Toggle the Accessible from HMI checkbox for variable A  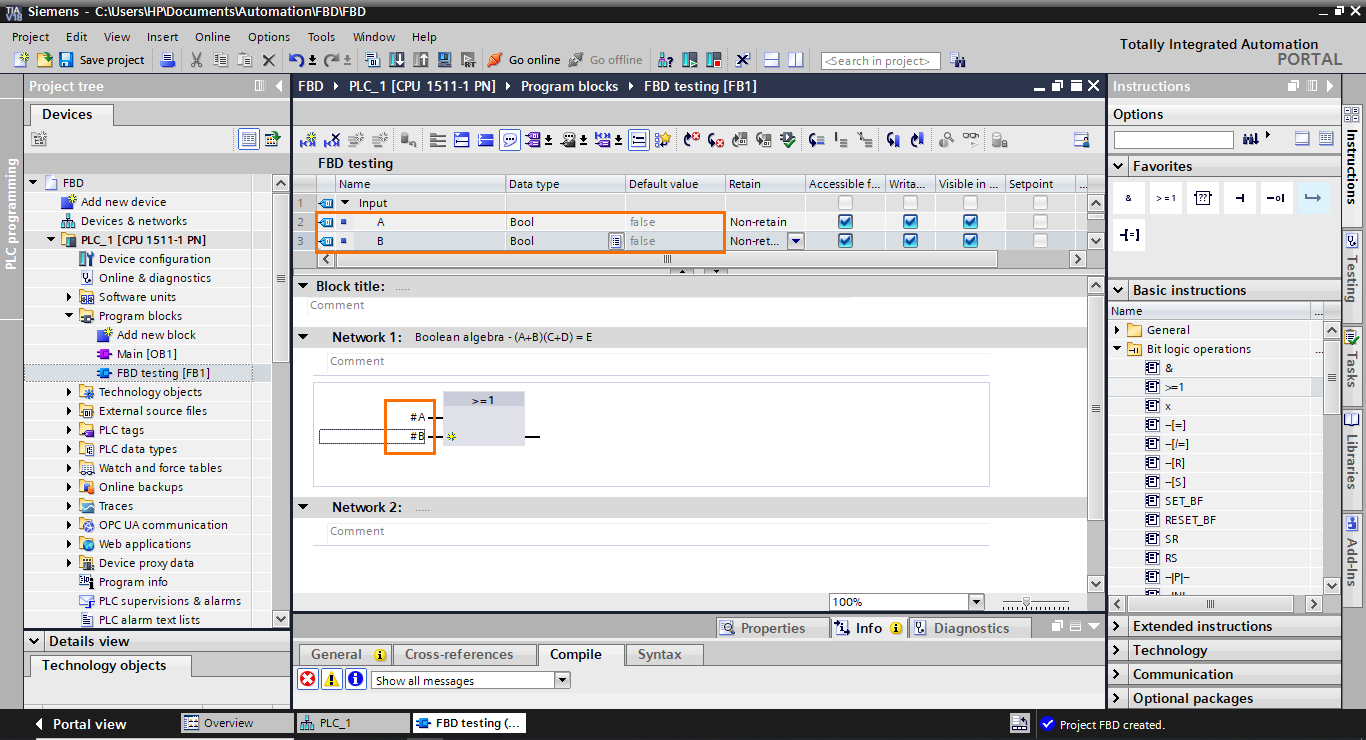click(x=845, y=221)
